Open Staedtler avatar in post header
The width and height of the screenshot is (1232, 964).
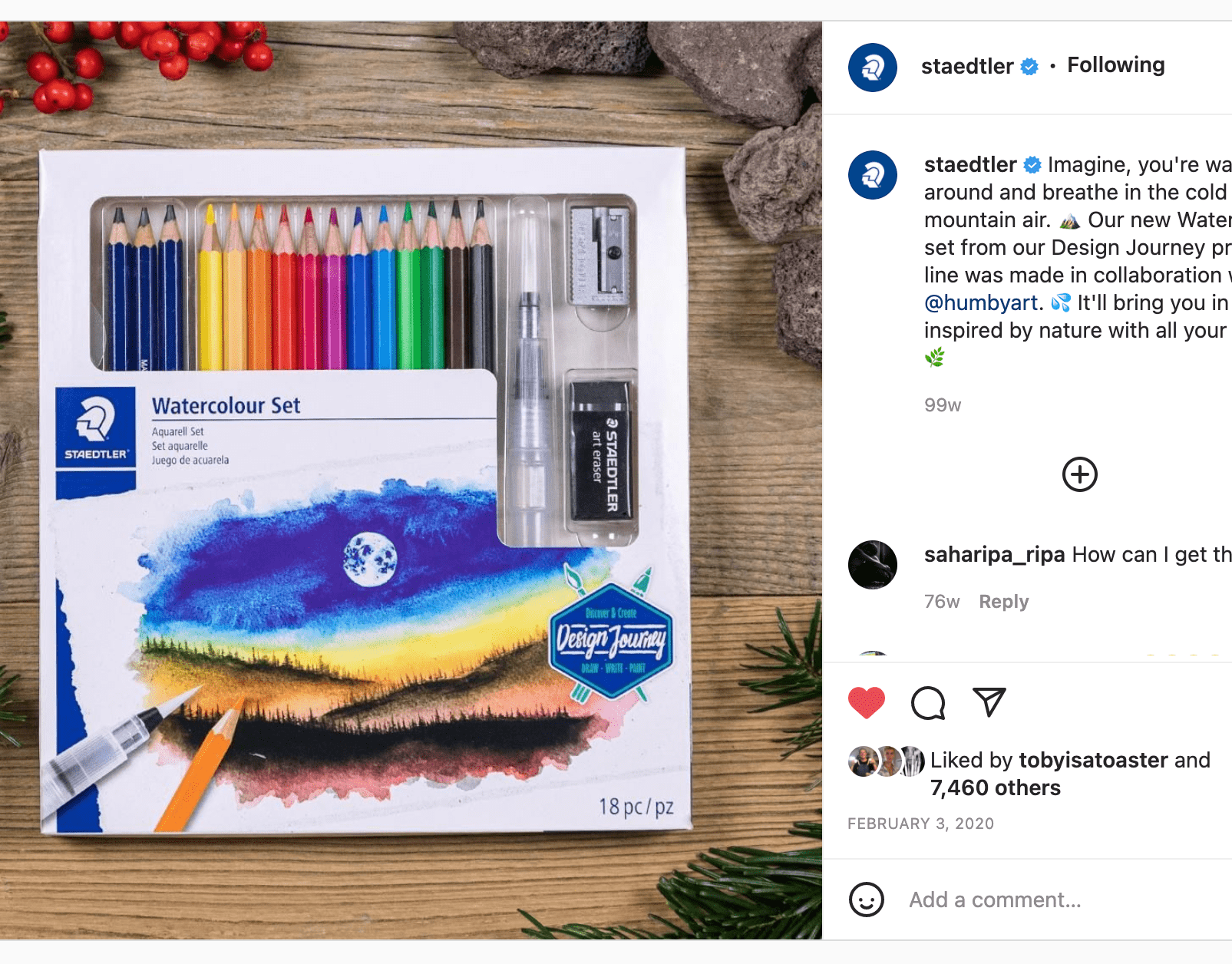[x=873, y=68]
